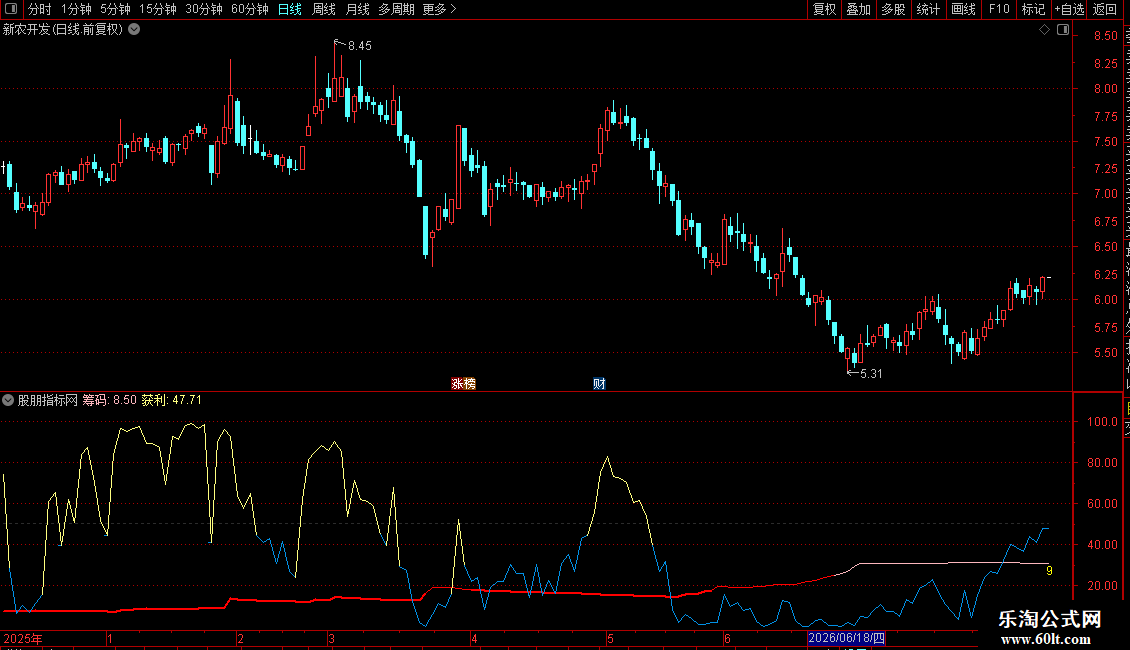Click the 5.31 low price label
The height and width of the screenshot is (650, 1130).
tap(871, 373)
